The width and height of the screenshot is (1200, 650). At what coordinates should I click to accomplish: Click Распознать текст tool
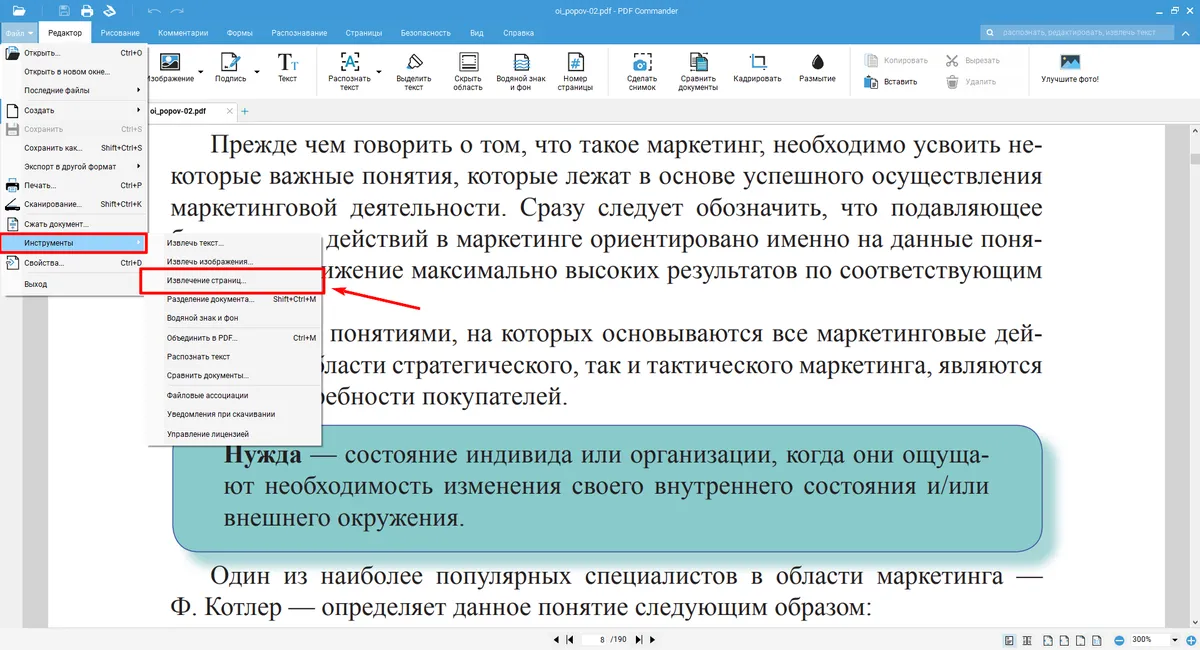349,72
